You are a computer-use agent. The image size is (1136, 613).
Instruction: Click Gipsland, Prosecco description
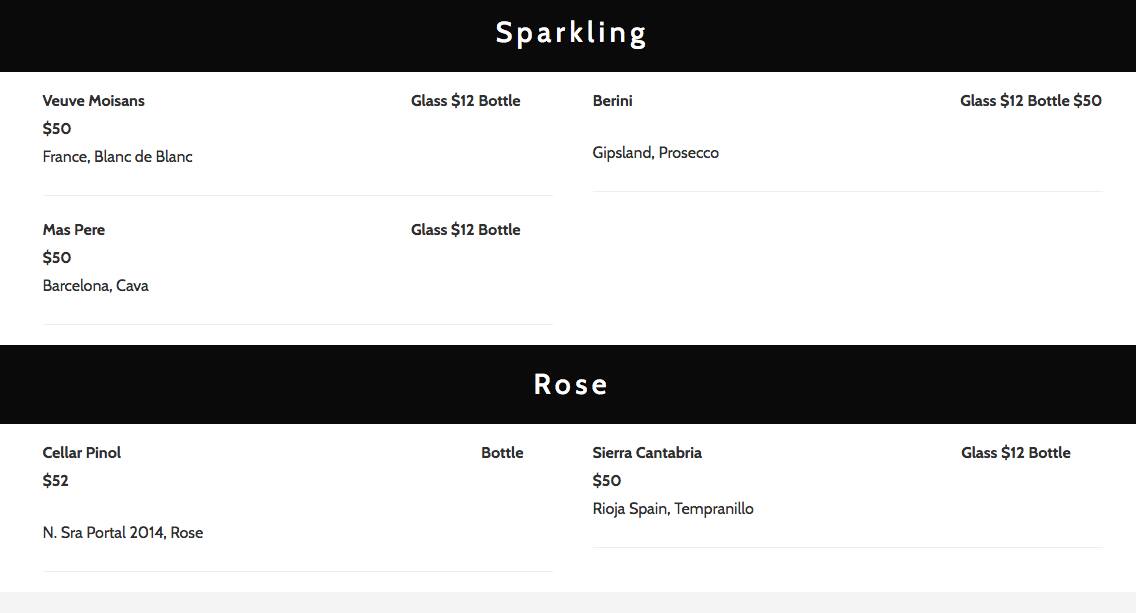656,153
